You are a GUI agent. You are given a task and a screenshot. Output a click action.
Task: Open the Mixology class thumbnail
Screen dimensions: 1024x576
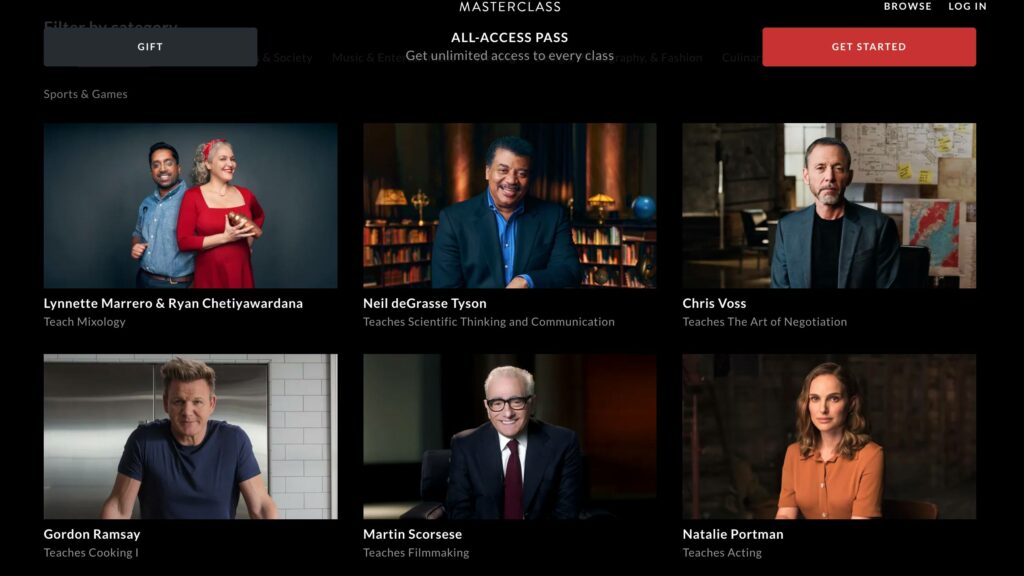point(191,206)
